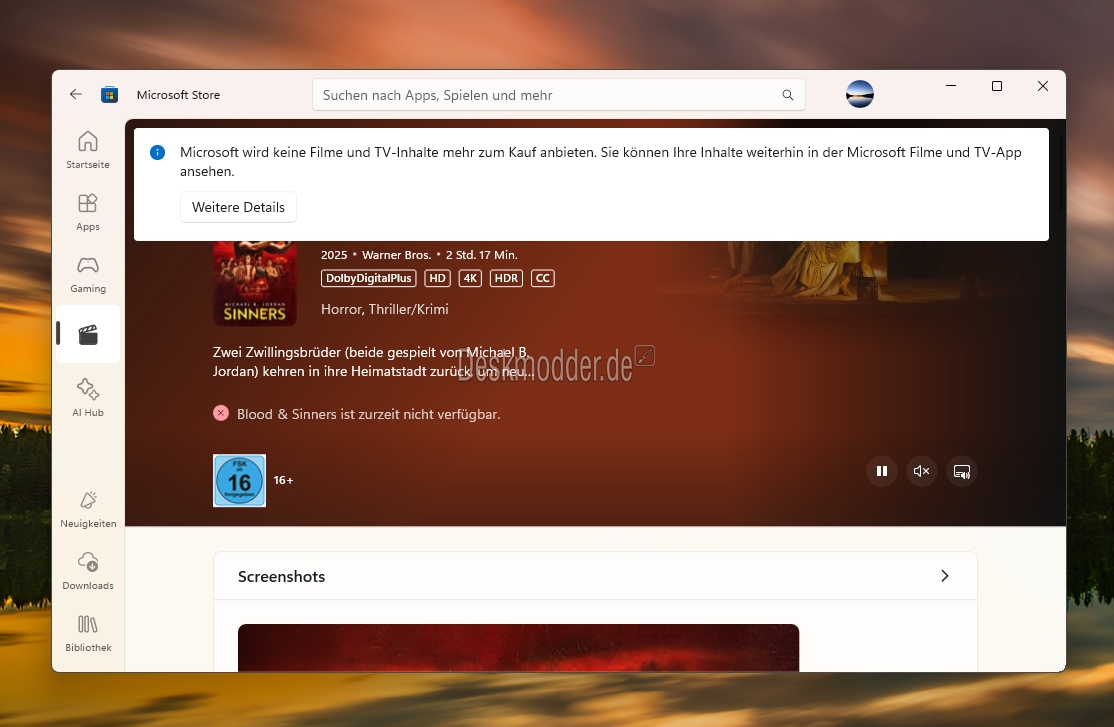1114x727 pixels.
Task: Click the Microsoft Store logo icon
Action: 109,95
